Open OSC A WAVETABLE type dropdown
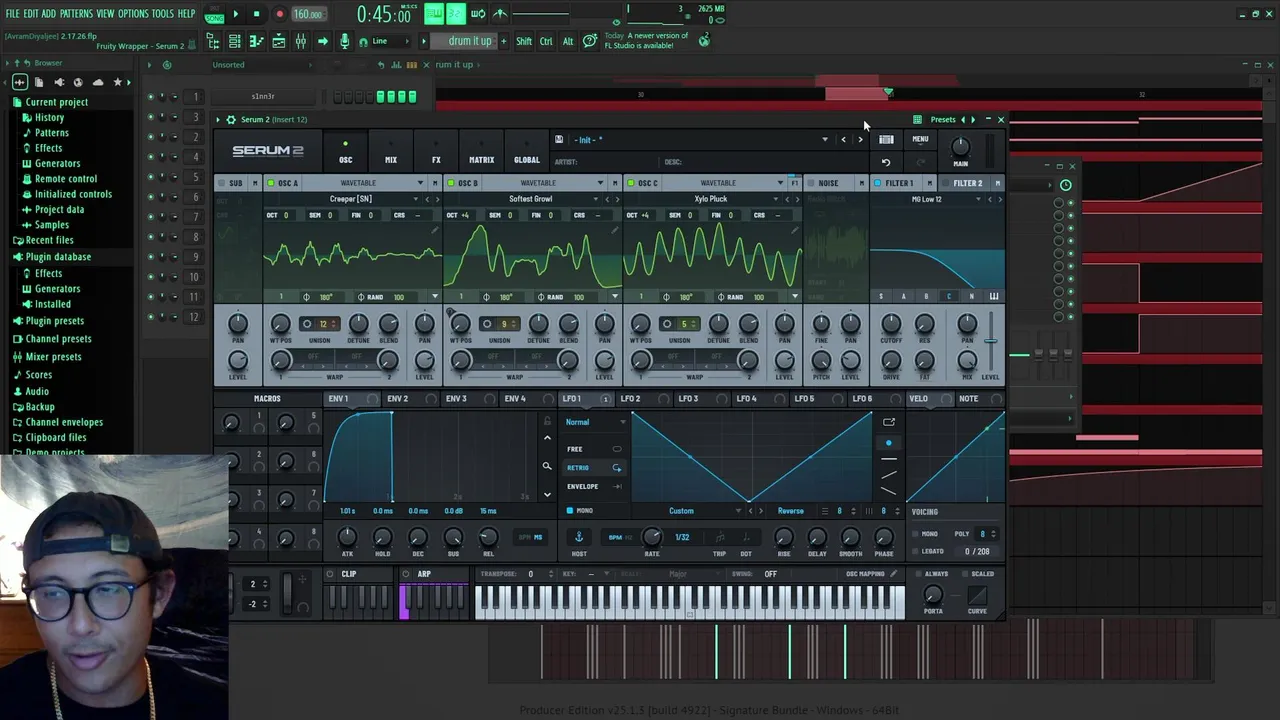Image resolution: width=1280 pixels, height=720 pixels. tap(420, 183)
